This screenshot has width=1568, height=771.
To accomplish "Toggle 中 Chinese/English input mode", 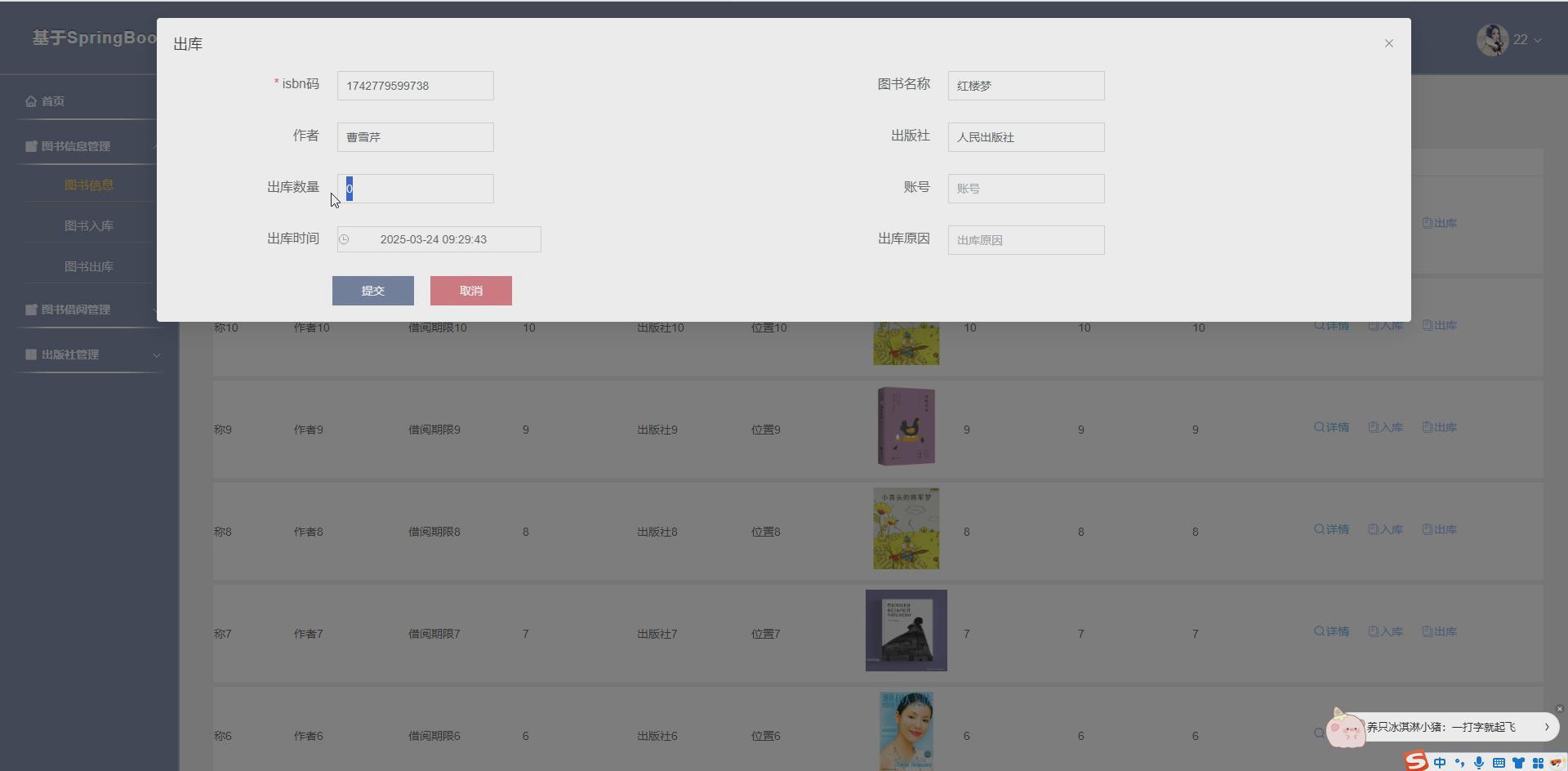I will 1441,761.
